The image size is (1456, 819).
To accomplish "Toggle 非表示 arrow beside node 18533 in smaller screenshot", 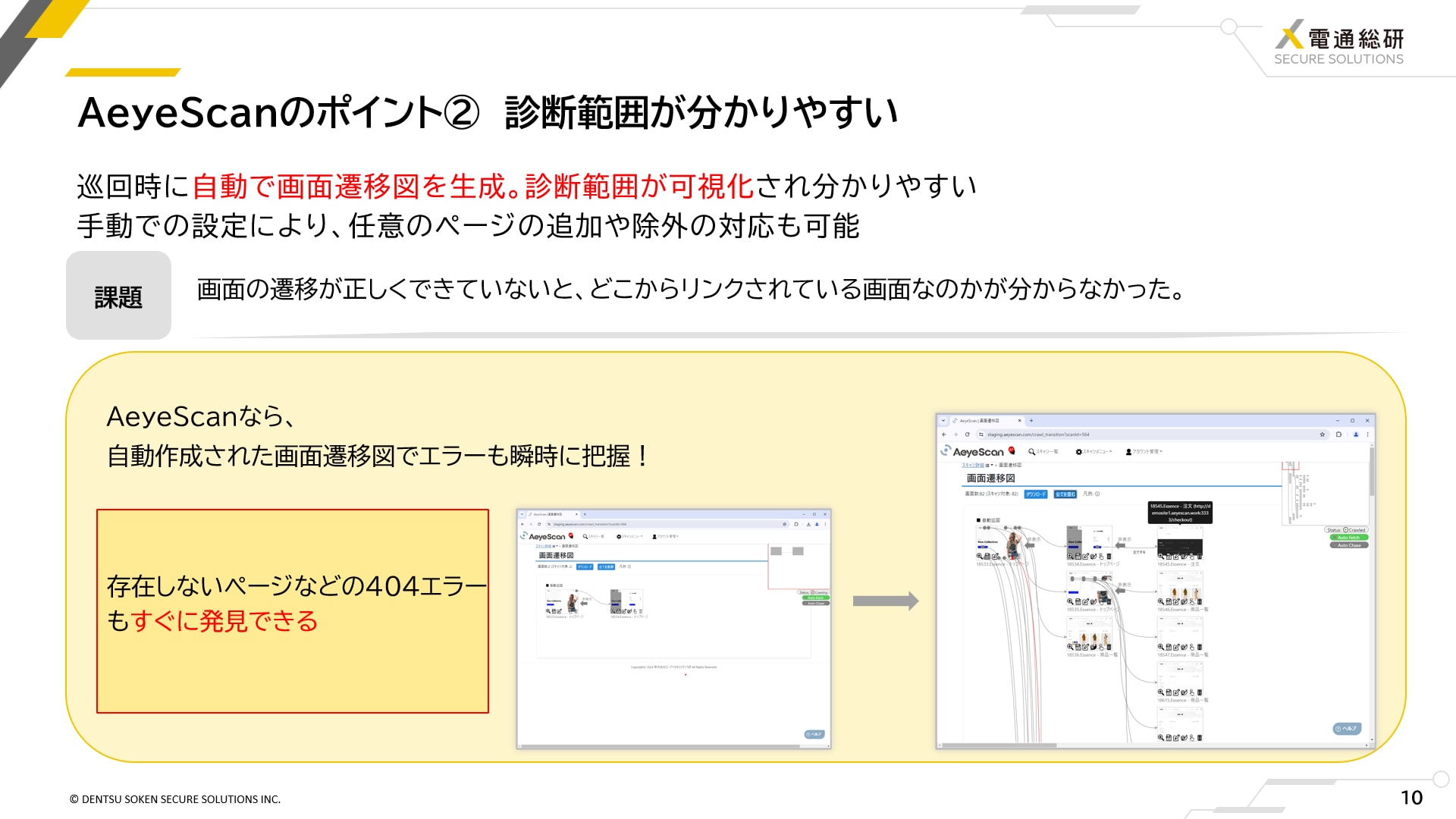I will click(x=584, y=604).
